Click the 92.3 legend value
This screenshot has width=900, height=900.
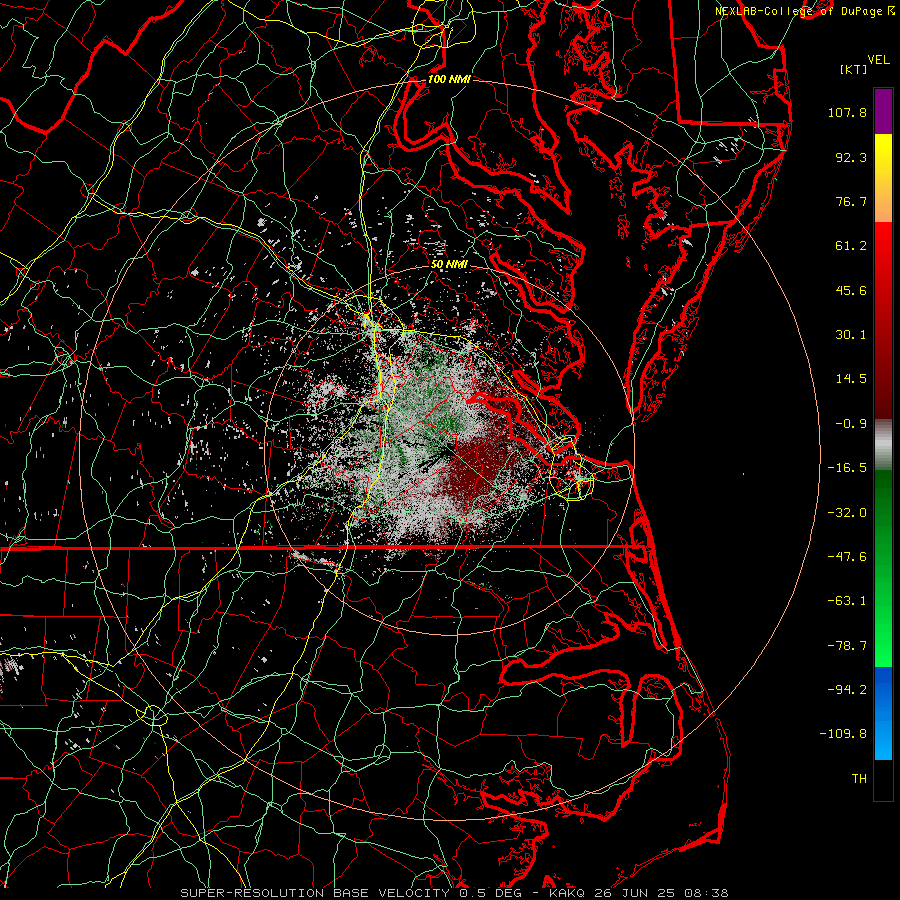[x=851, y=157]
